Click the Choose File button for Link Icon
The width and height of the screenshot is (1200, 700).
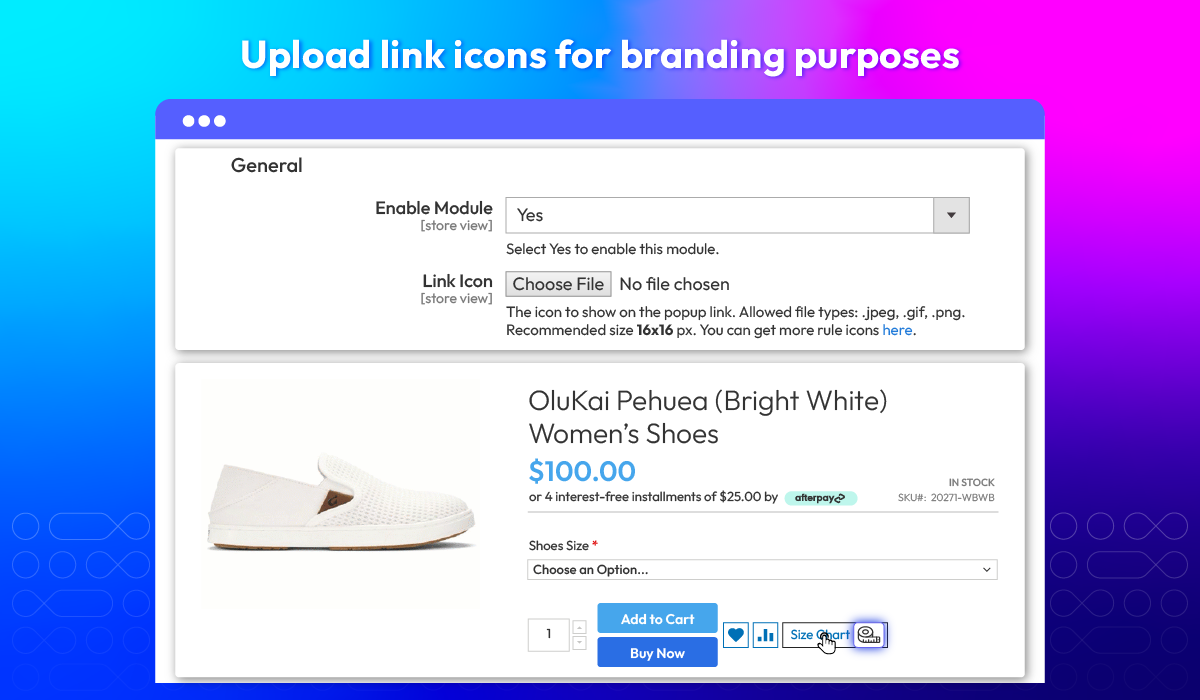pos(558,284)
